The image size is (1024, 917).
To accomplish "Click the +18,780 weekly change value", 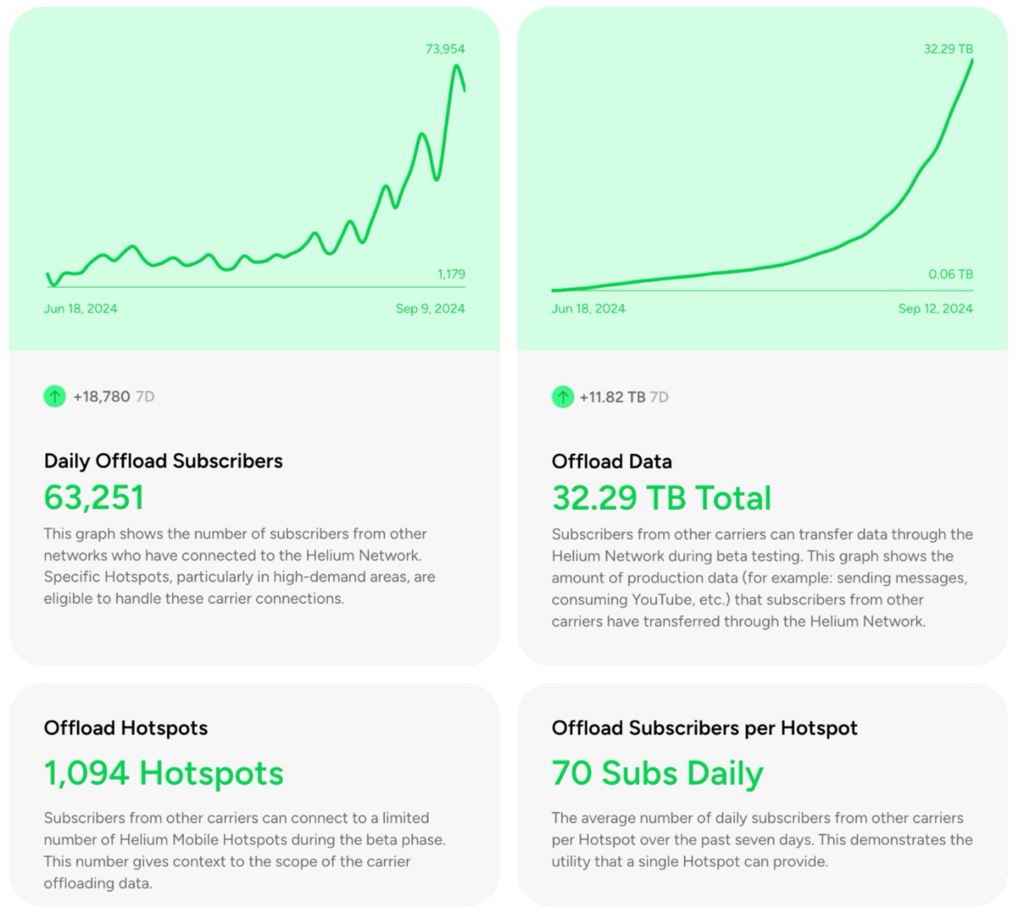I will point(101,397).
